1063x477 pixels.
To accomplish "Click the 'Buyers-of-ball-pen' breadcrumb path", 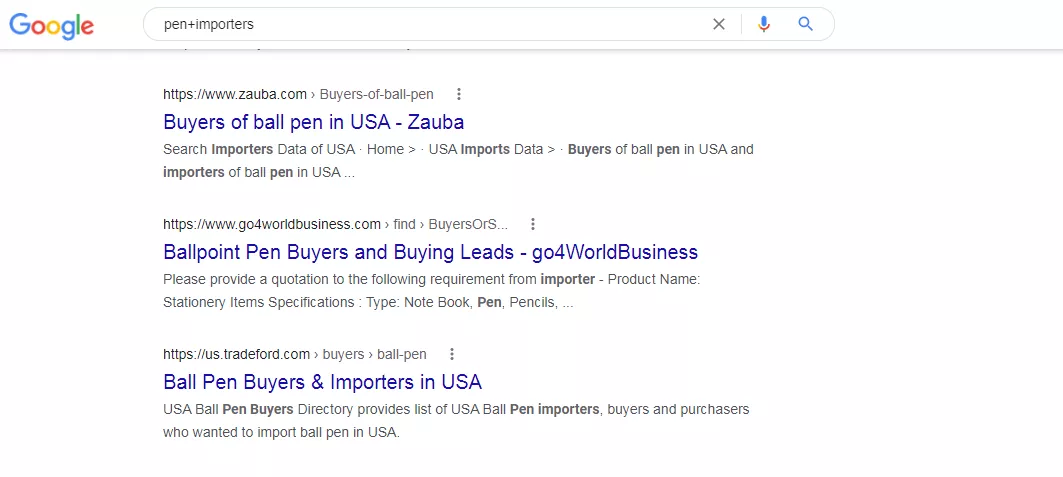I will pos(376,94).
